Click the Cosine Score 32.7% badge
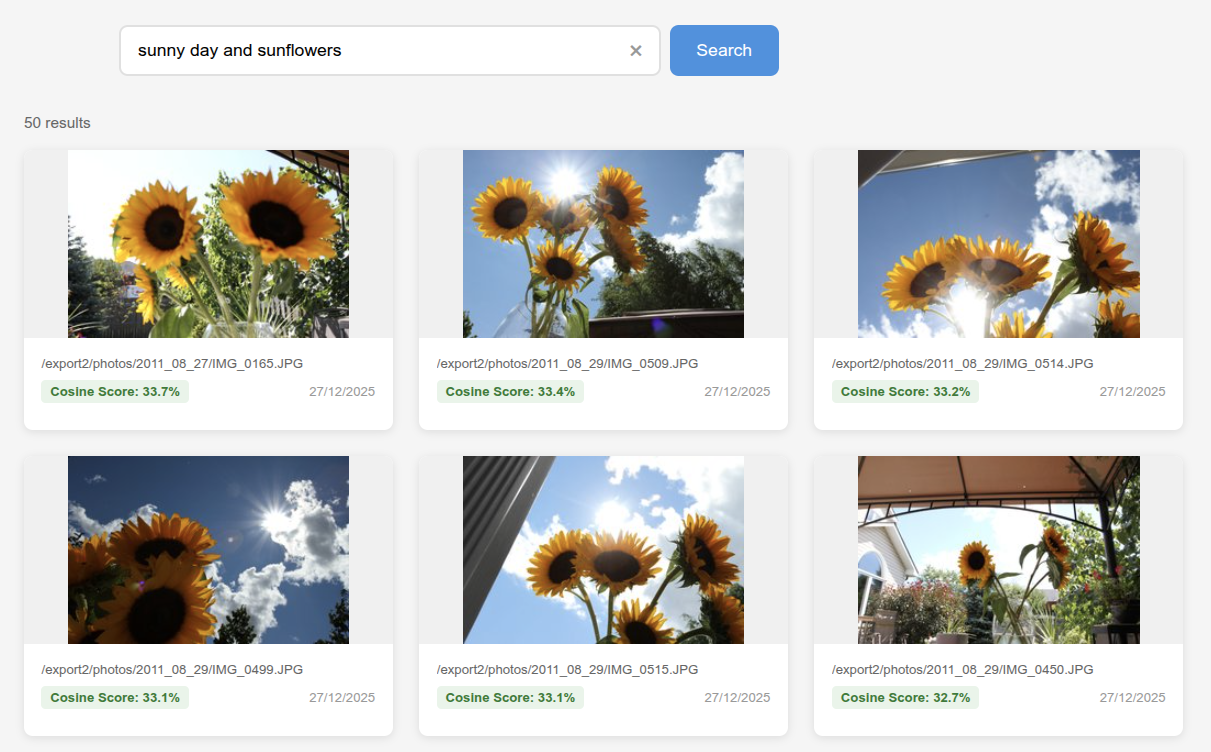 pos(905,698)
